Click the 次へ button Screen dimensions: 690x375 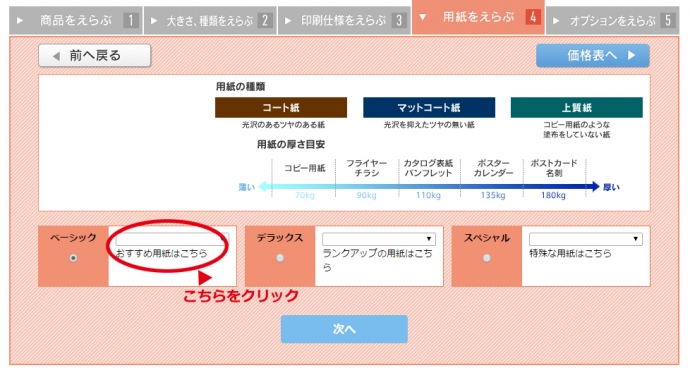point(344,329)
